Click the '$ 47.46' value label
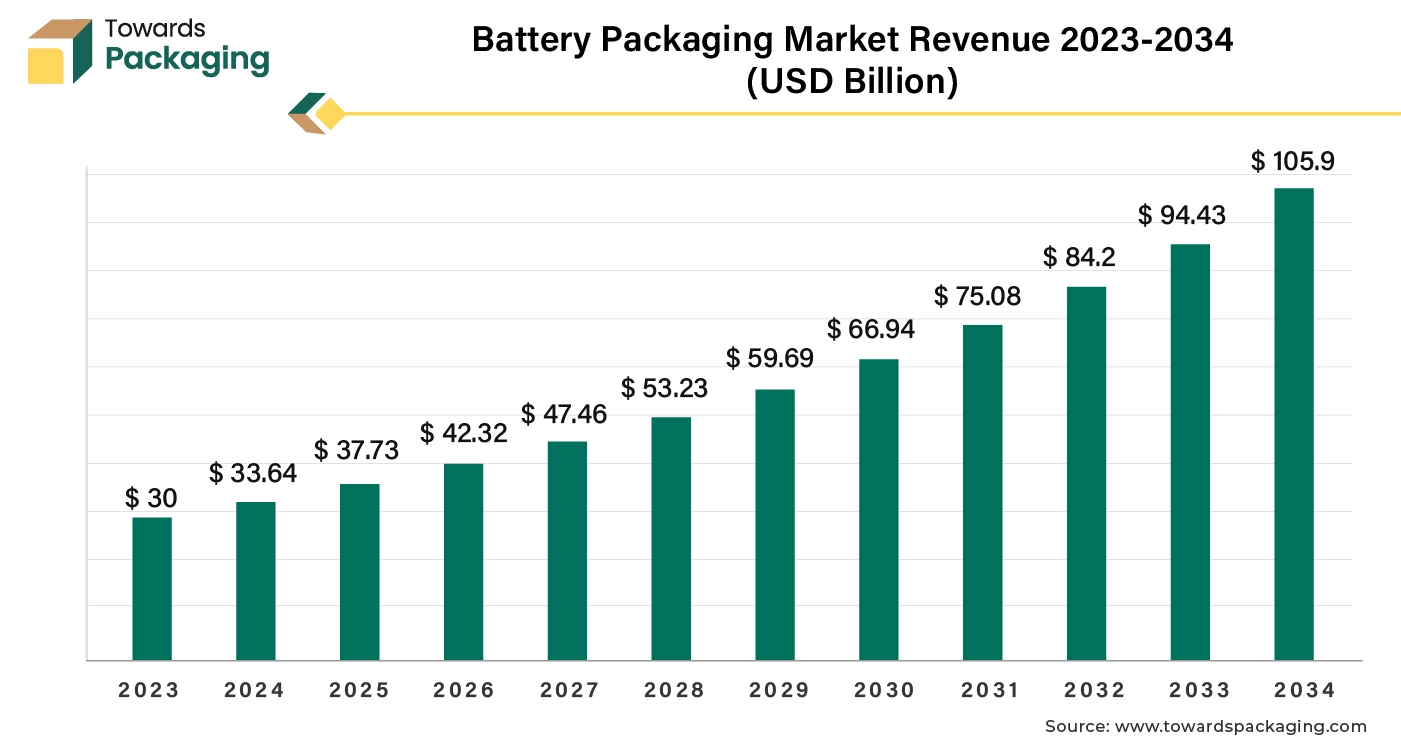 tap(564, 414)
